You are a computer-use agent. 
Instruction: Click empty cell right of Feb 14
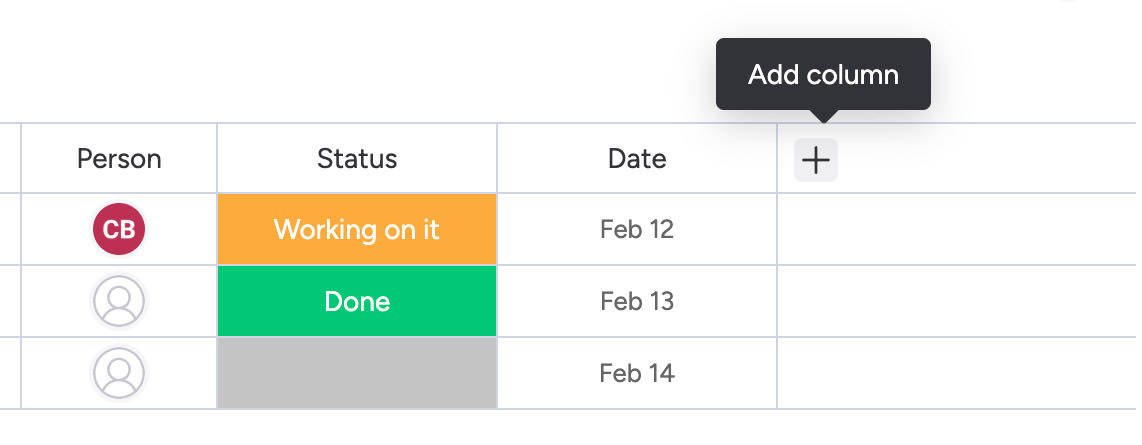pos(955,373)
